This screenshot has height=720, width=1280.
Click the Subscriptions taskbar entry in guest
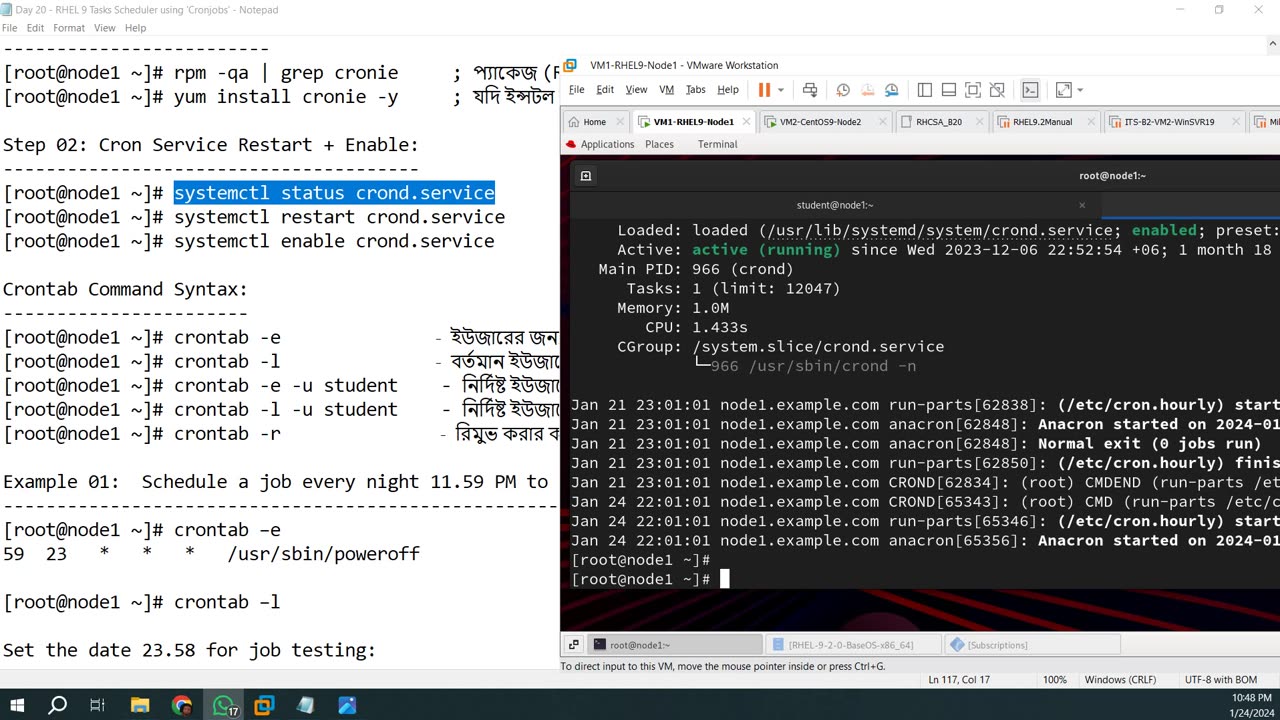click(x=1030, y=645)
